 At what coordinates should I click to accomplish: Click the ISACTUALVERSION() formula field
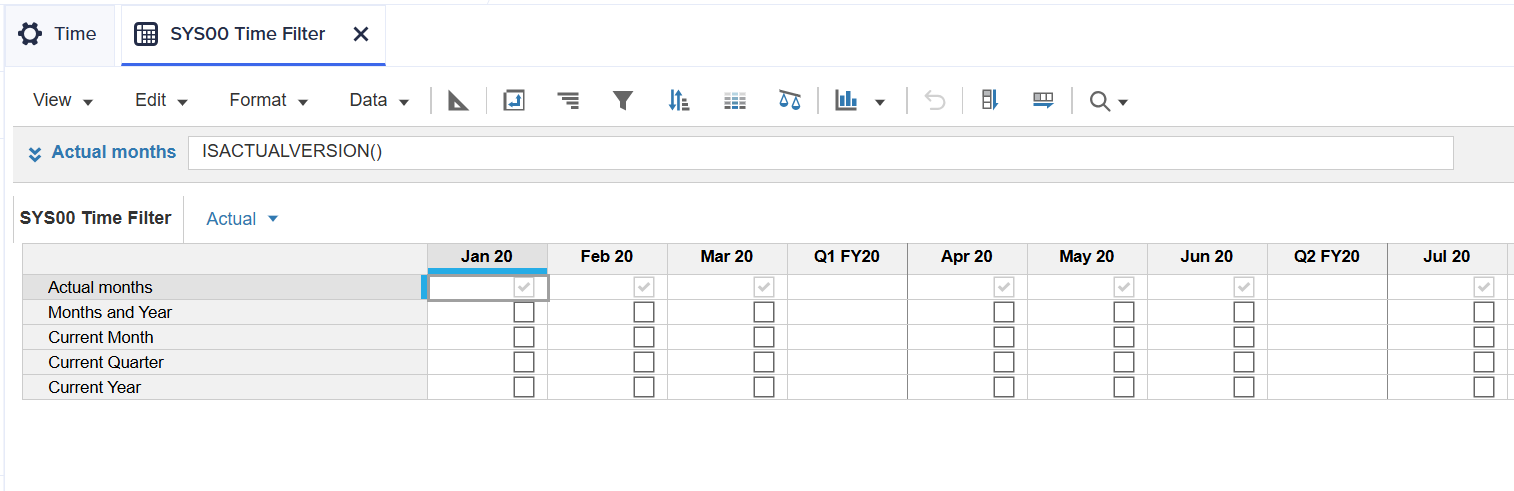coord(820,153)
